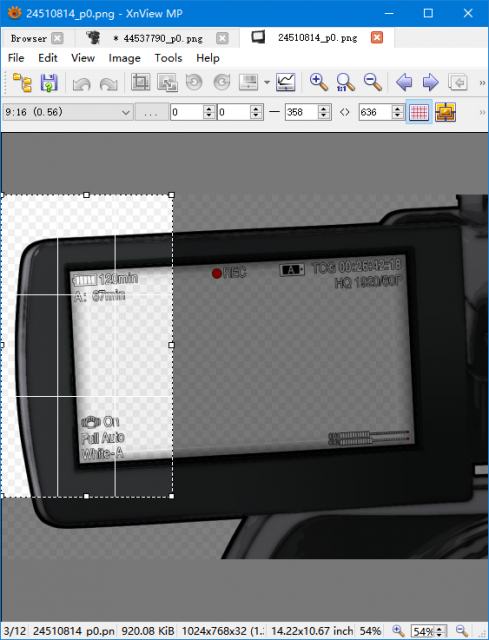This screenshot has width=489, height=640.
Task: Click the width field showing 358
Action: [301, 112]
